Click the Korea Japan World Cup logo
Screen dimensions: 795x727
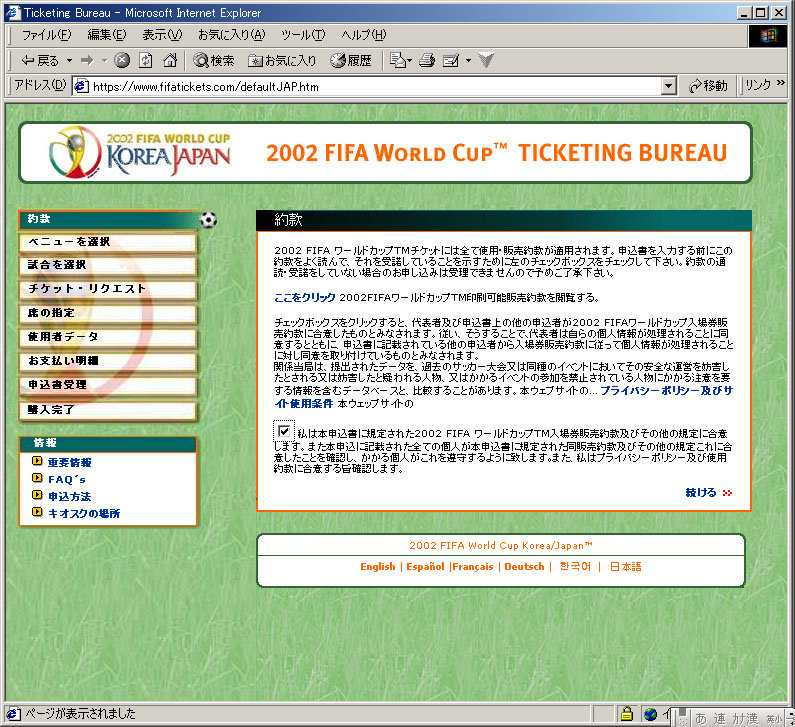[x=140, y=152]
